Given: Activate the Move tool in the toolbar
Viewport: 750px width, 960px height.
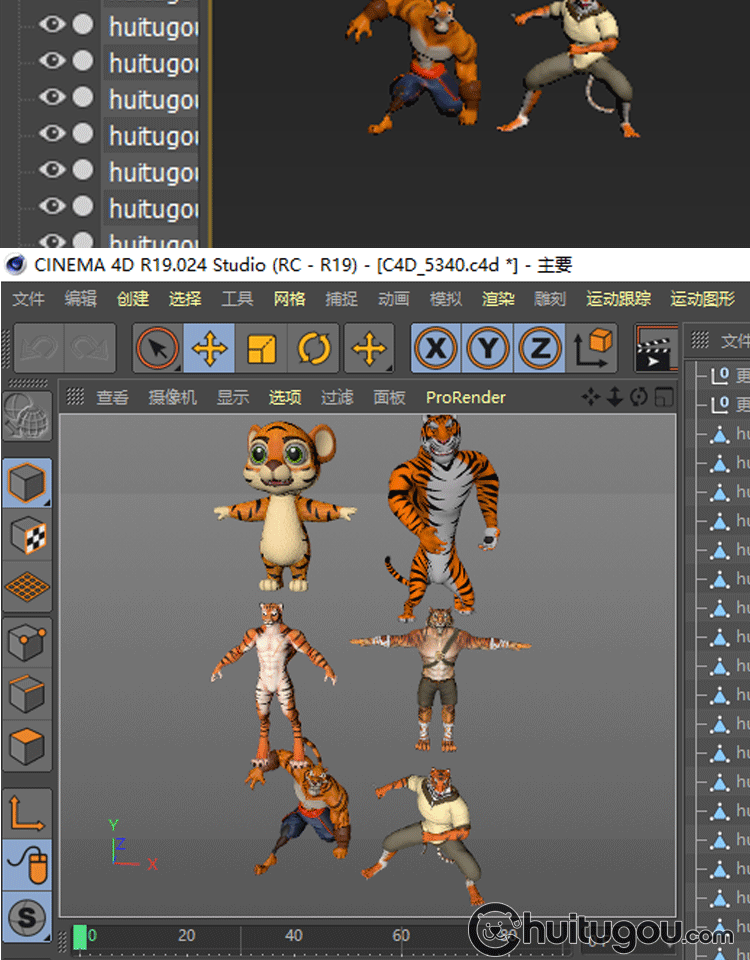Looking at the screenshot, I should [210, 349].
